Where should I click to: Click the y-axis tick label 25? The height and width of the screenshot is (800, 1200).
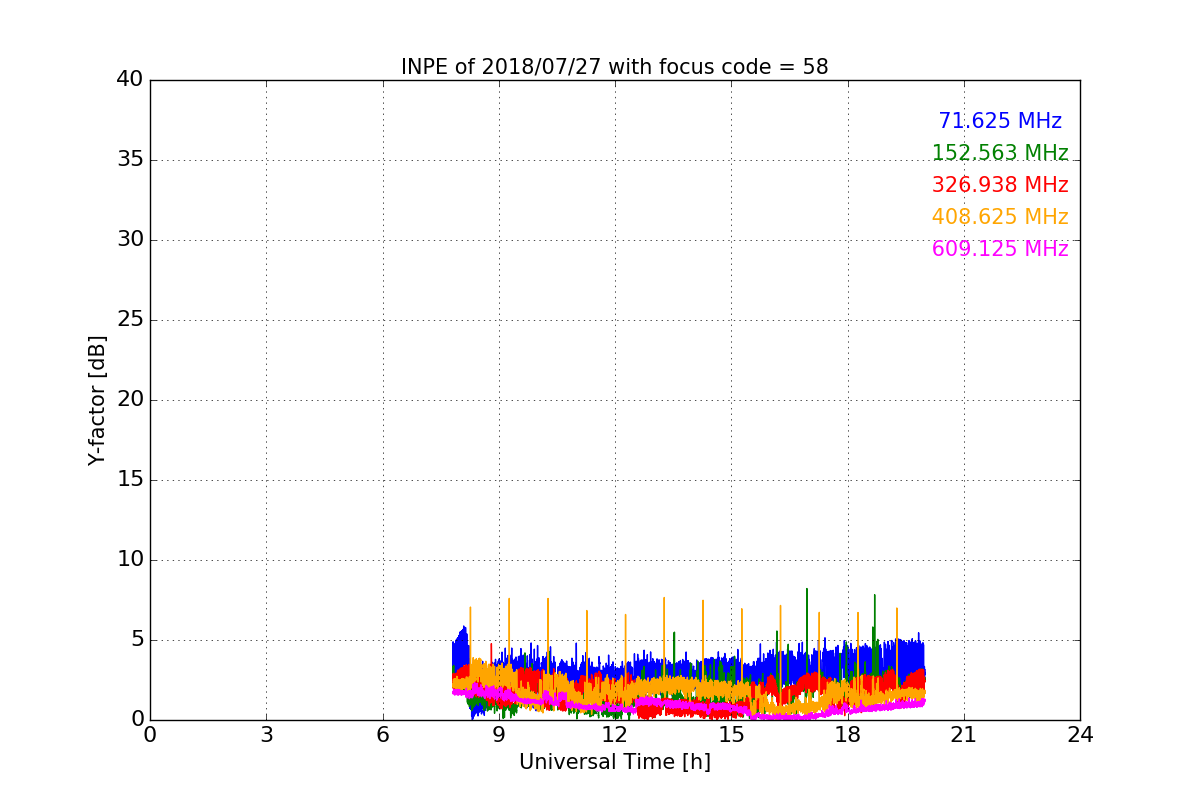coord(130,320)
